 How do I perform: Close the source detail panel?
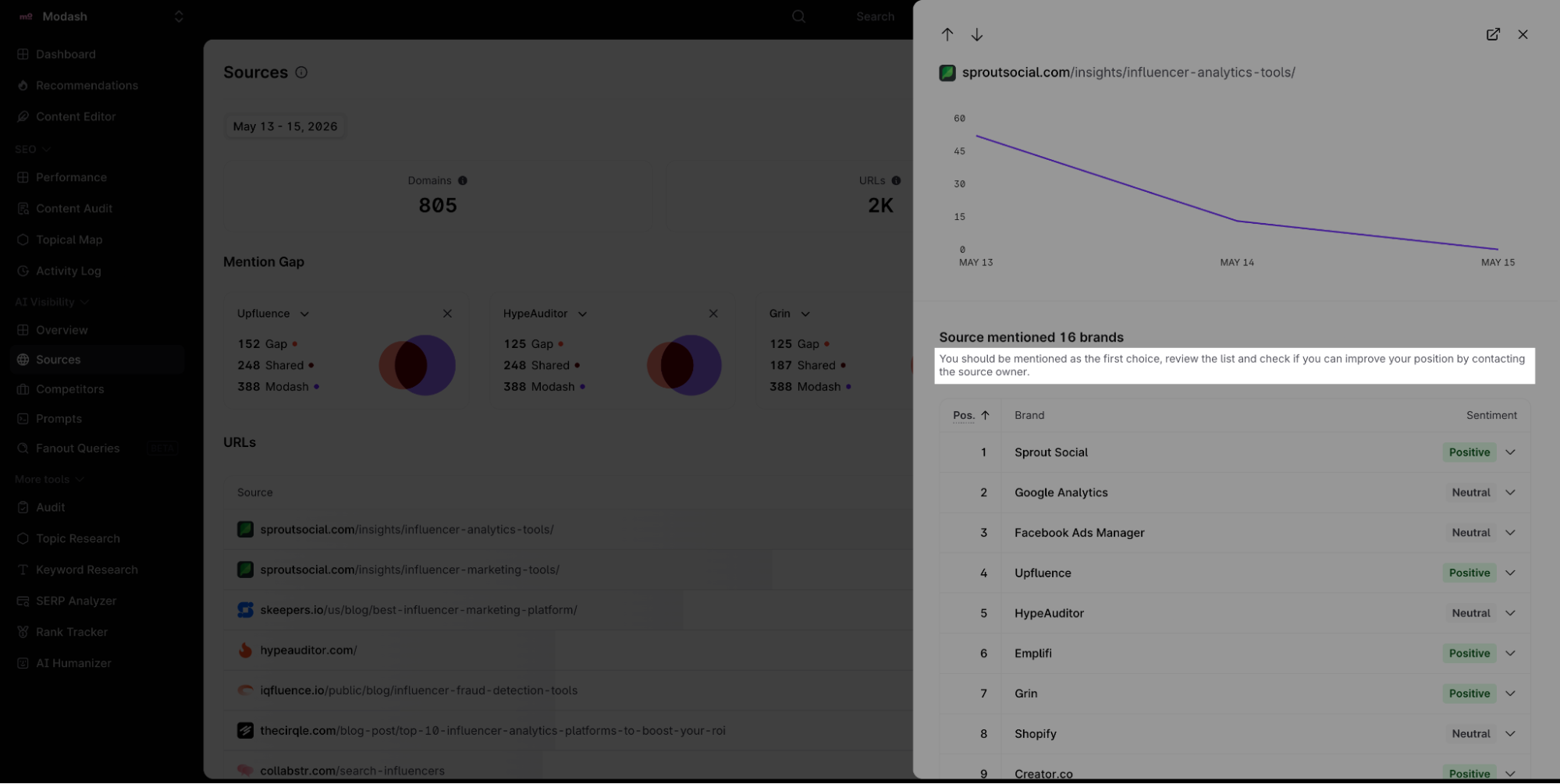coord(1522,34)
